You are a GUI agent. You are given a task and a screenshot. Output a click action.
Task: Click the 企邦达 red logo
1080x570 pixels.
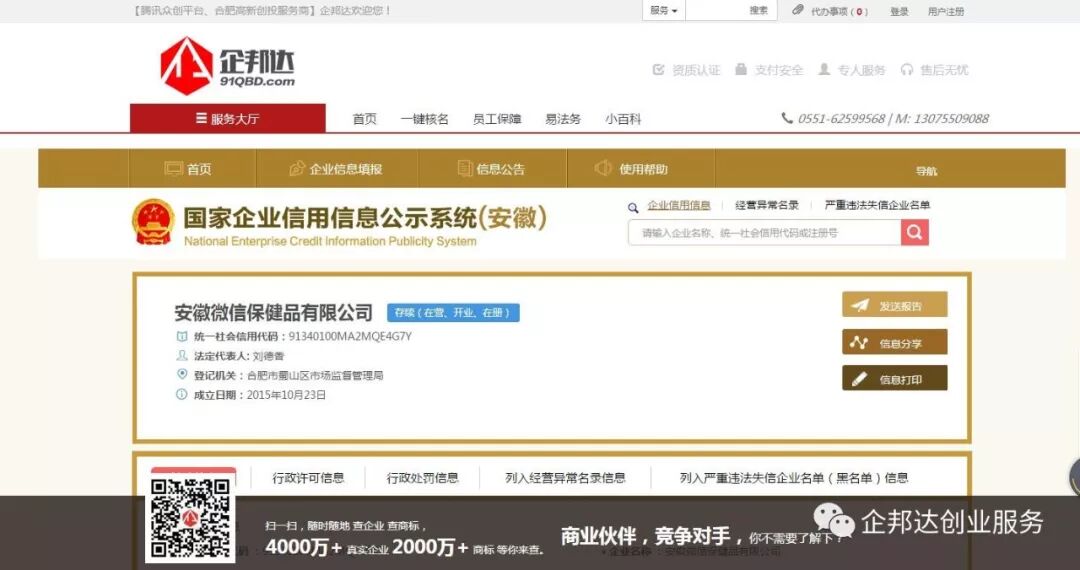click(x=187, y=65)
